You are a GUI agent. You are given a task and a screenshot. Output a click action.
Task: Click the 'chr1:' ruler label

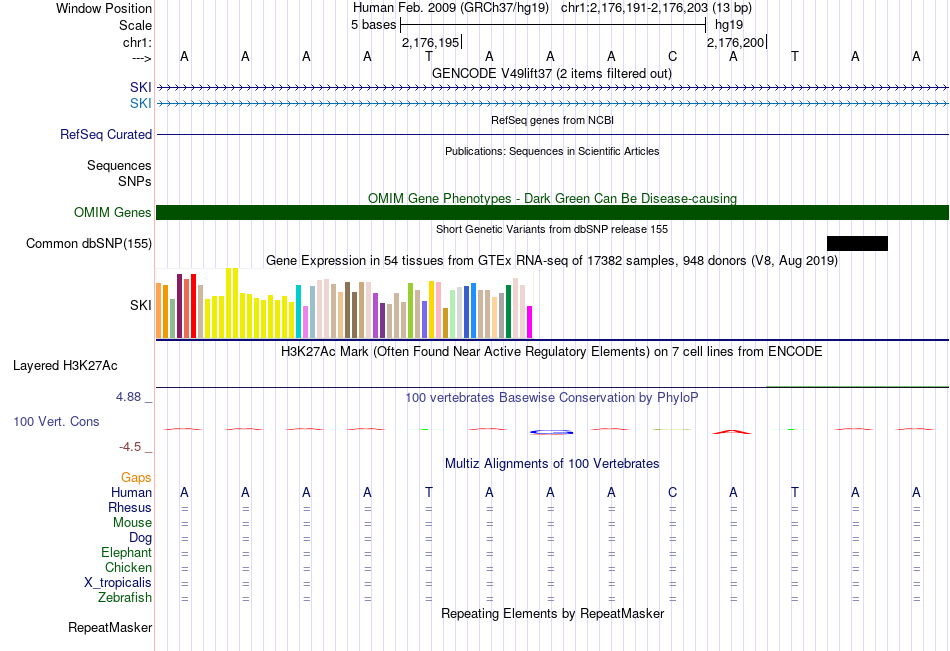[137, 42]
